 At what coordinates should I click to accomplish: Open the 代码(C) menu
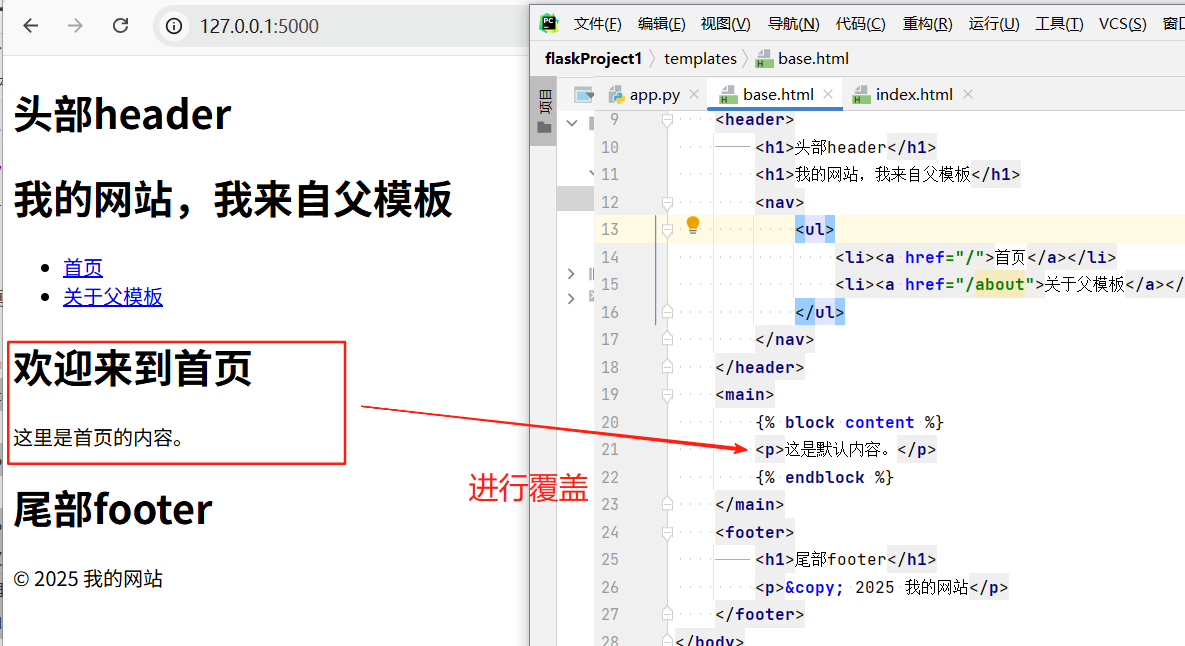[x=861, y=24]
